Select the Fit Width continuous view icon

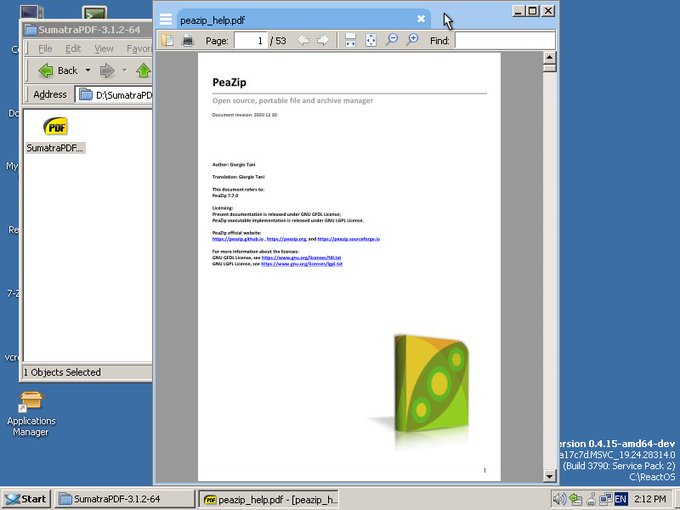pos(350,40)
